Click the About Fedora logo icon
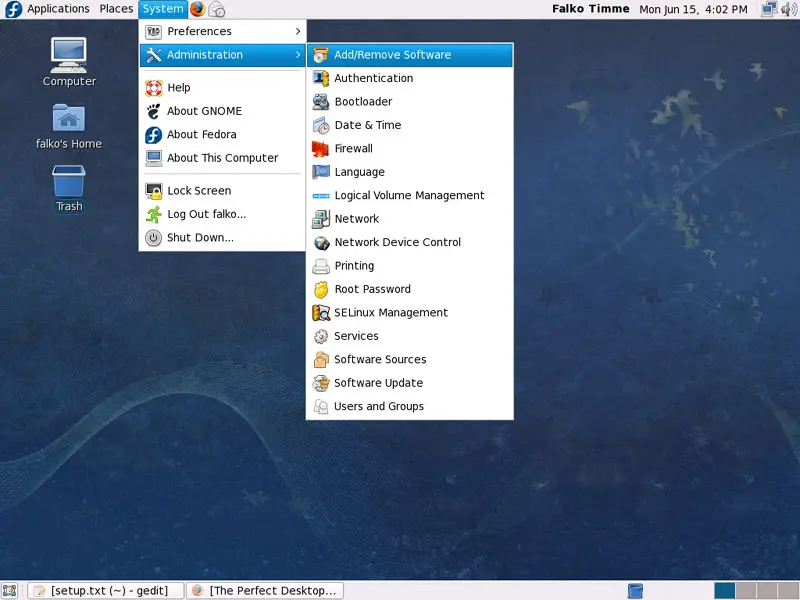Screen dimensions: 800x600 pyautogui.click(x=154, y=135)
